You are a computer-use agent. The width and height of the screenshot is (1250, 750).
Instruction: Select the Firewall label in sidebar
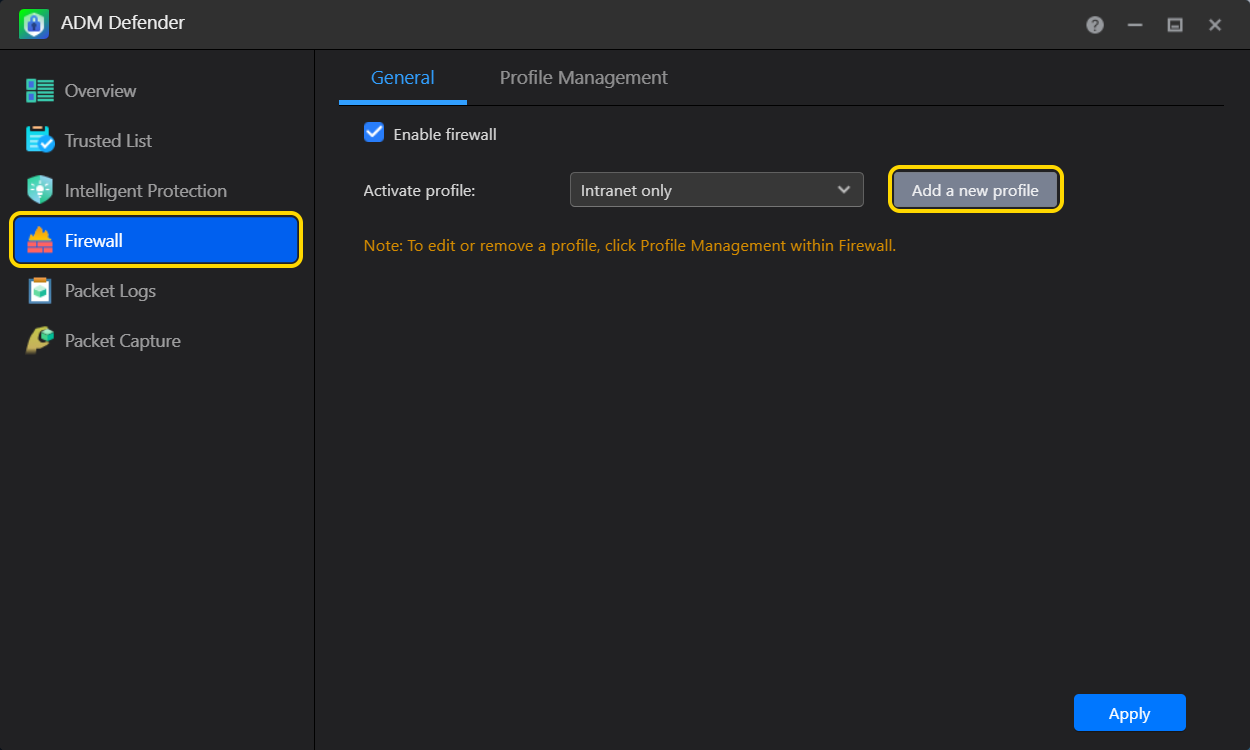click(94, 241)
